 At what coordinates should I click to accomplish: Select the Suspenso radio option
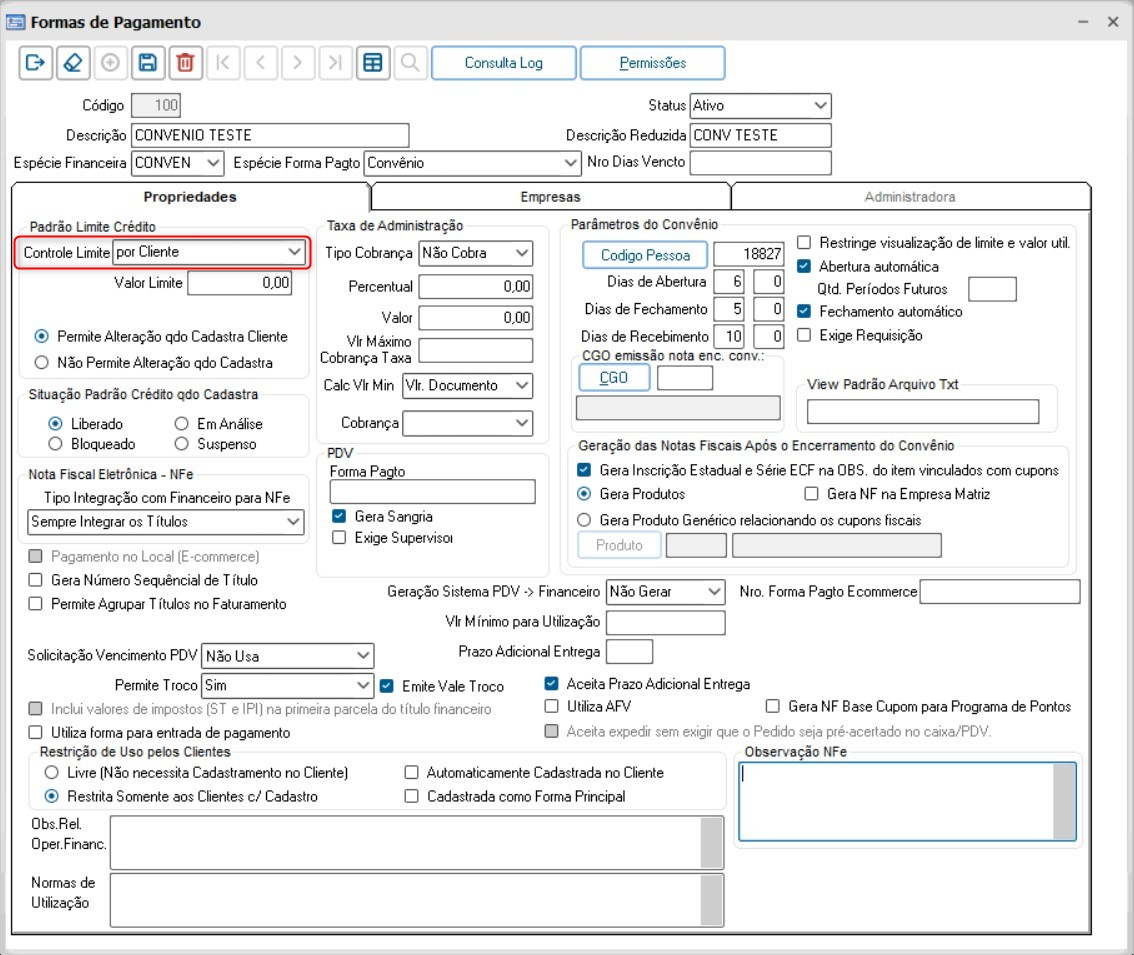(182, 443)
